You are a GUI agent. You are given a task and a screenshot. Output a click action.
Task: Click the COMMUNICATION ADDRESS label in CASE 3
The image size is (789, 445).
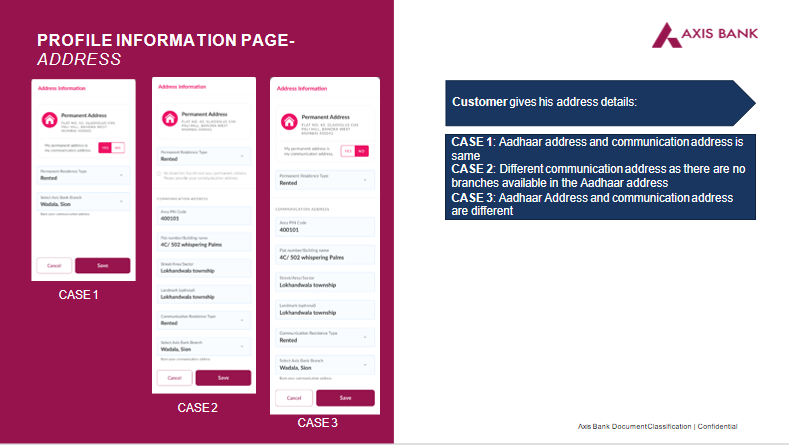tap(302, 209)
